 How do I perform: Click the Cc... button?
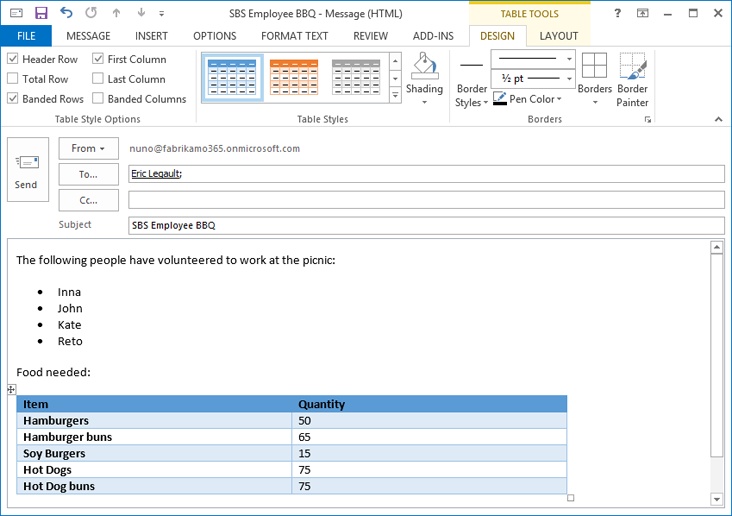(x=89, y=200)
